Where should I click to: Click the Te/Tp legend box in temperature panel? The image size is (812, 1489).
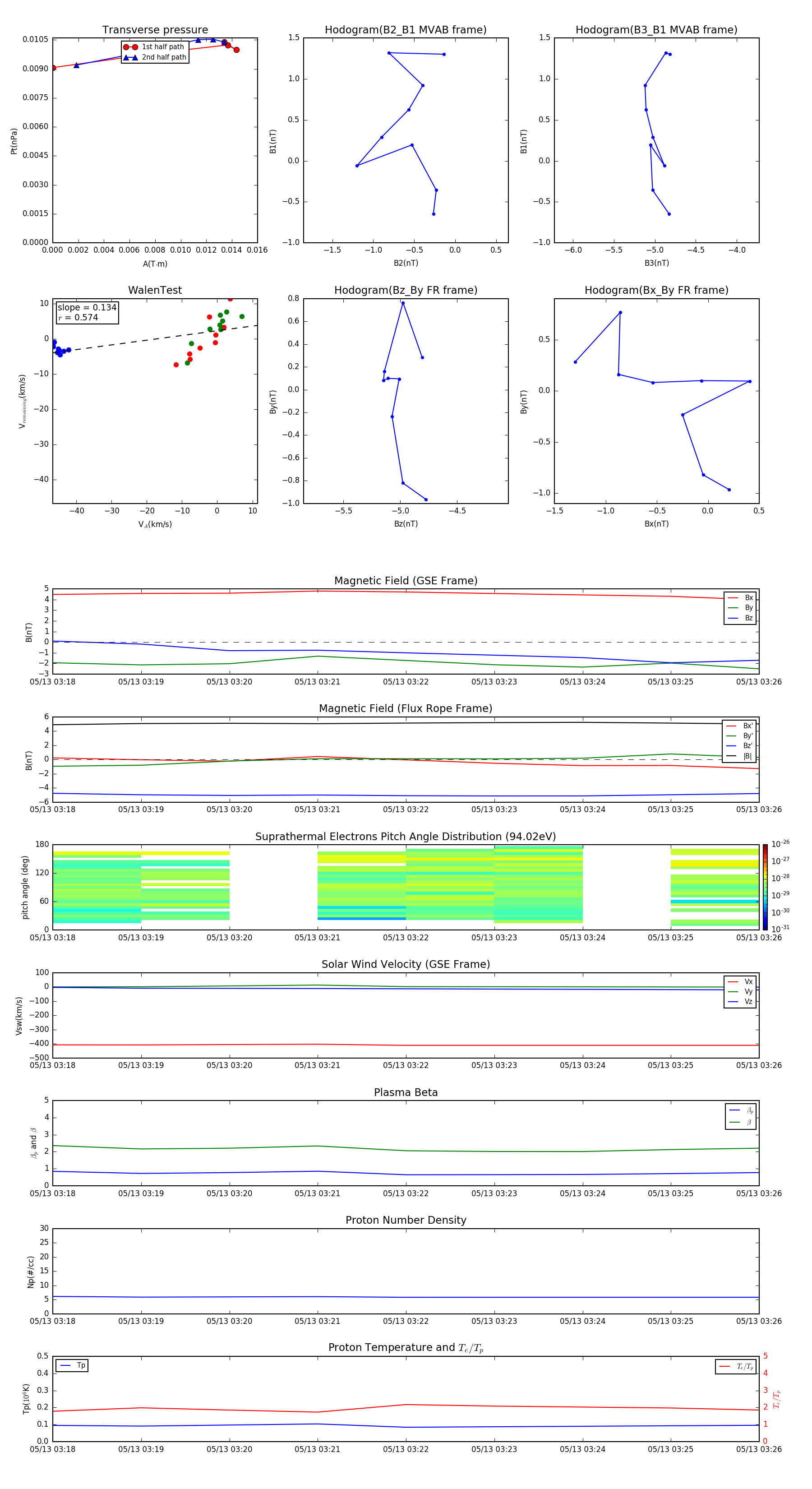tap(736, 1366)
